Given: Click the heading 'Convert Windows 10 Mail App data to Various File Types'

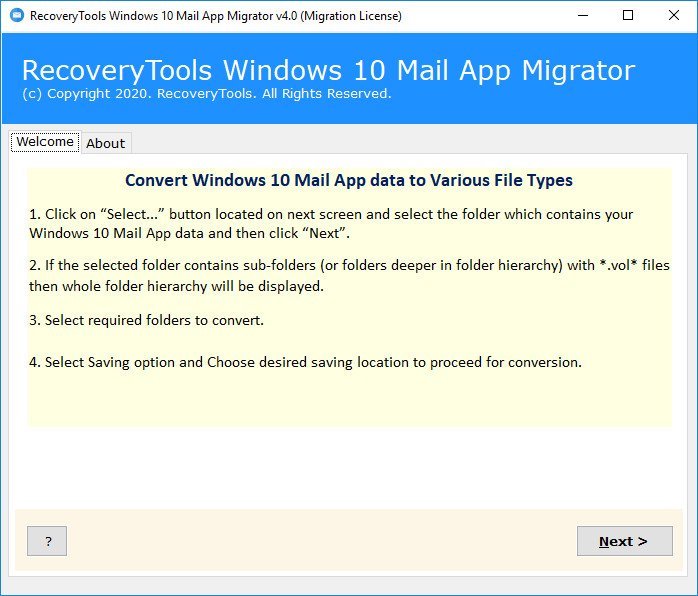Looking at the screenshot, I should [x=349, y=180].
